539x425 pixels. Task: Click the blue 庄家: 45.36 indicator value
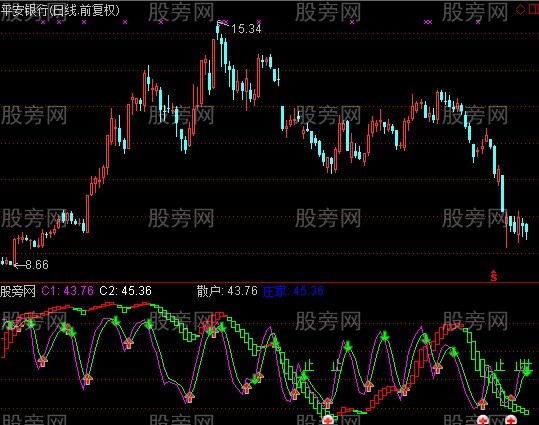tap(293, 291)
